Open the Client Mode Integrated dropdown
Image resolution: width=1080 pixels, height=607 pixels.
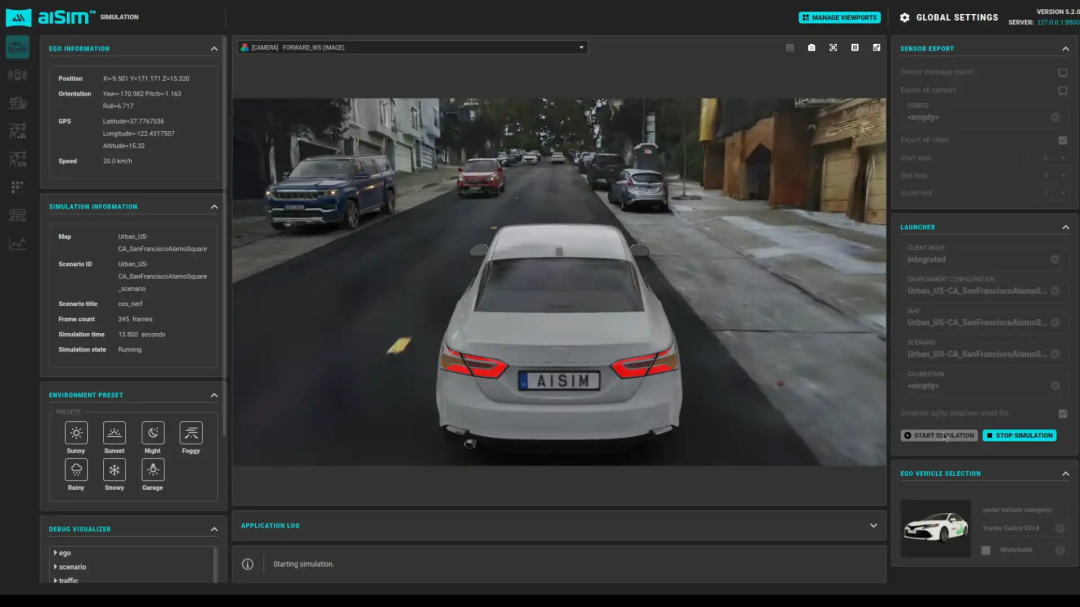[x=984, y=260]
